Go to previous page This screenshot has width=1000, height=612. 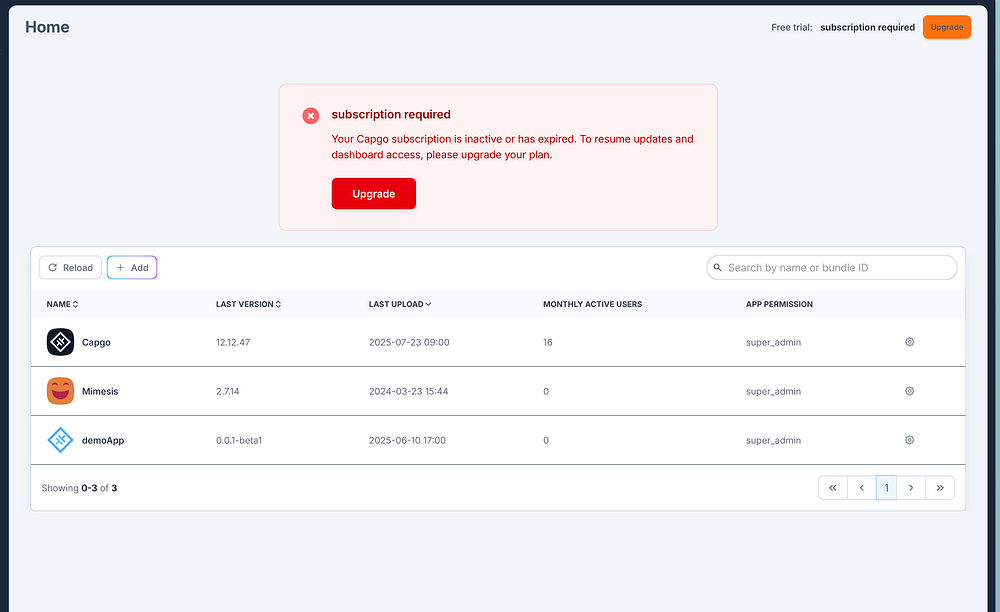pyautogui.click(x=862, y=488)
